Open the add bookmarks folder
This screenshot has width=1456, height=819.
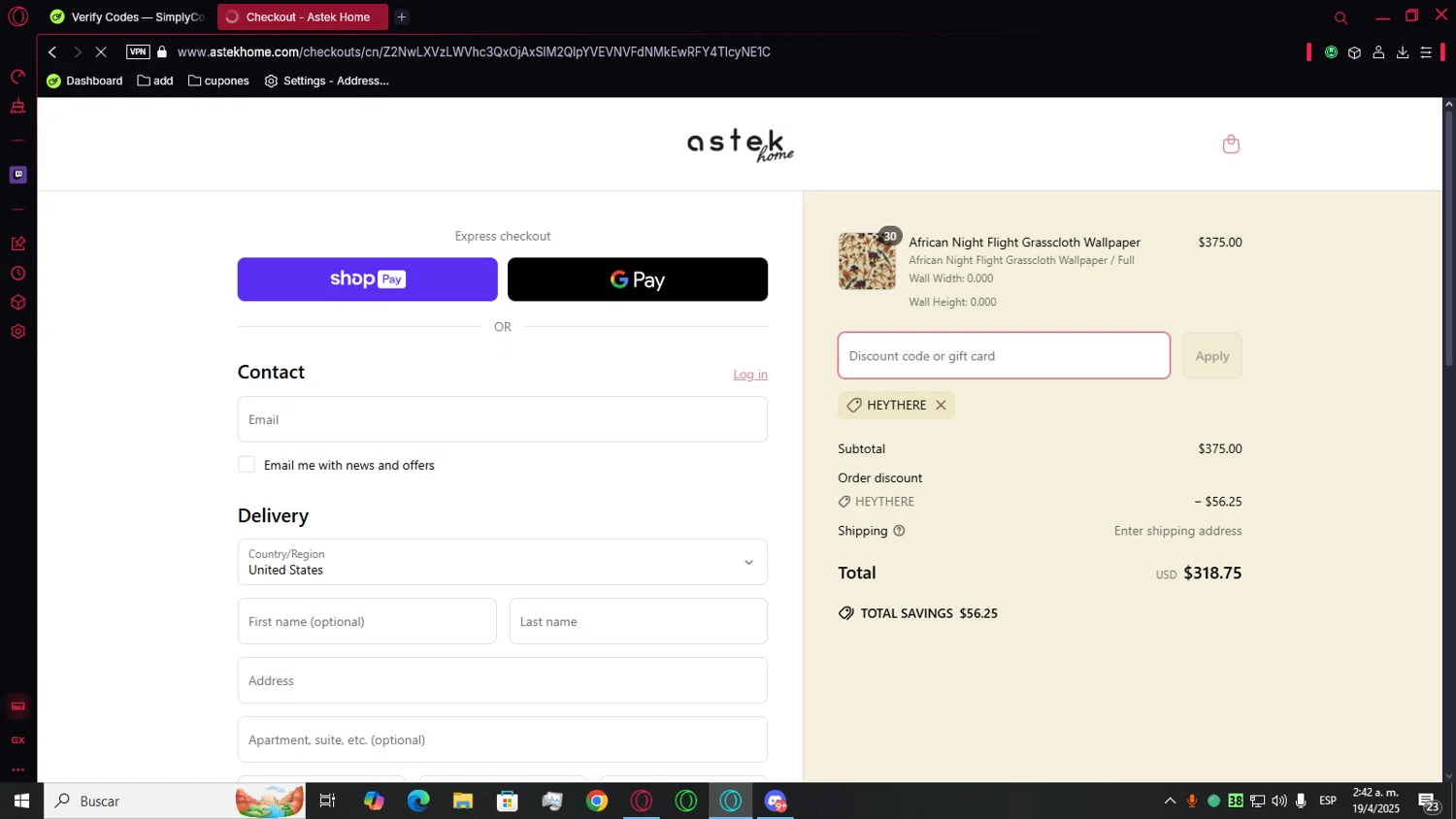pos(155,81)
